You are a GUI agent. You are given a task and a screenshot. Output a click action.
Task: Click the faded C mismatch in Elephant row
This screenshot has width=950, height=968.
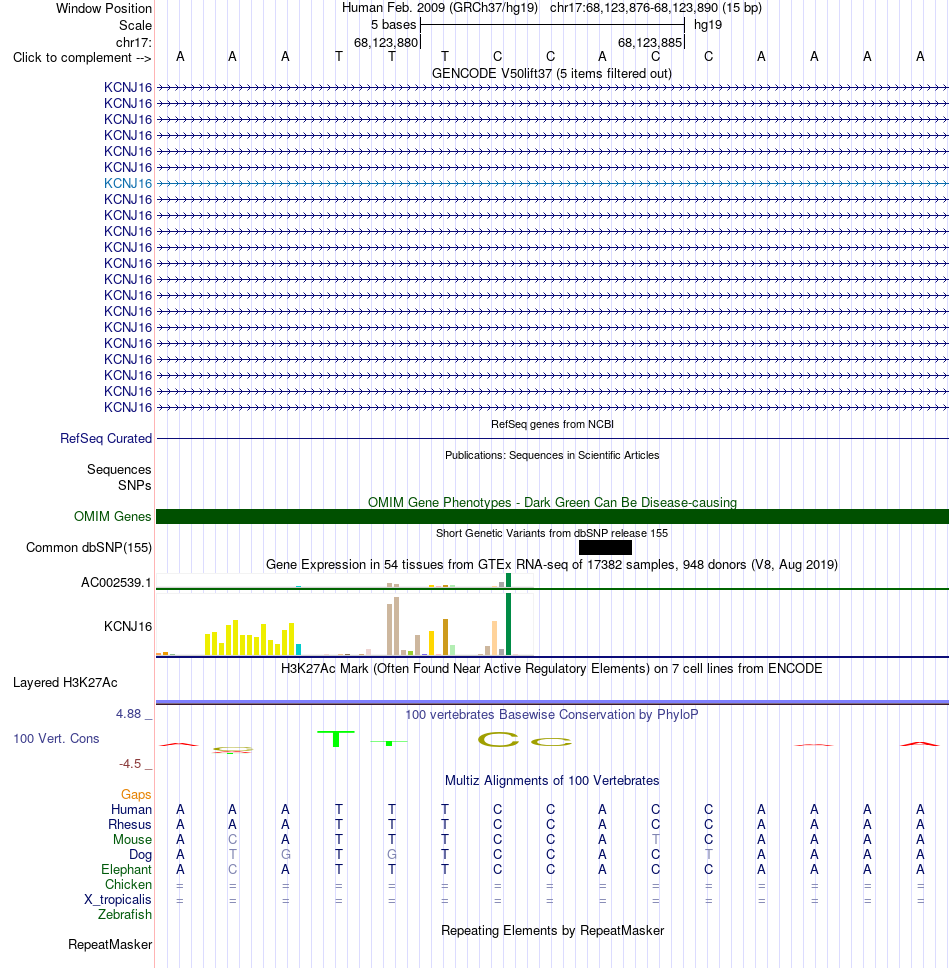click(x=232, y=869)
